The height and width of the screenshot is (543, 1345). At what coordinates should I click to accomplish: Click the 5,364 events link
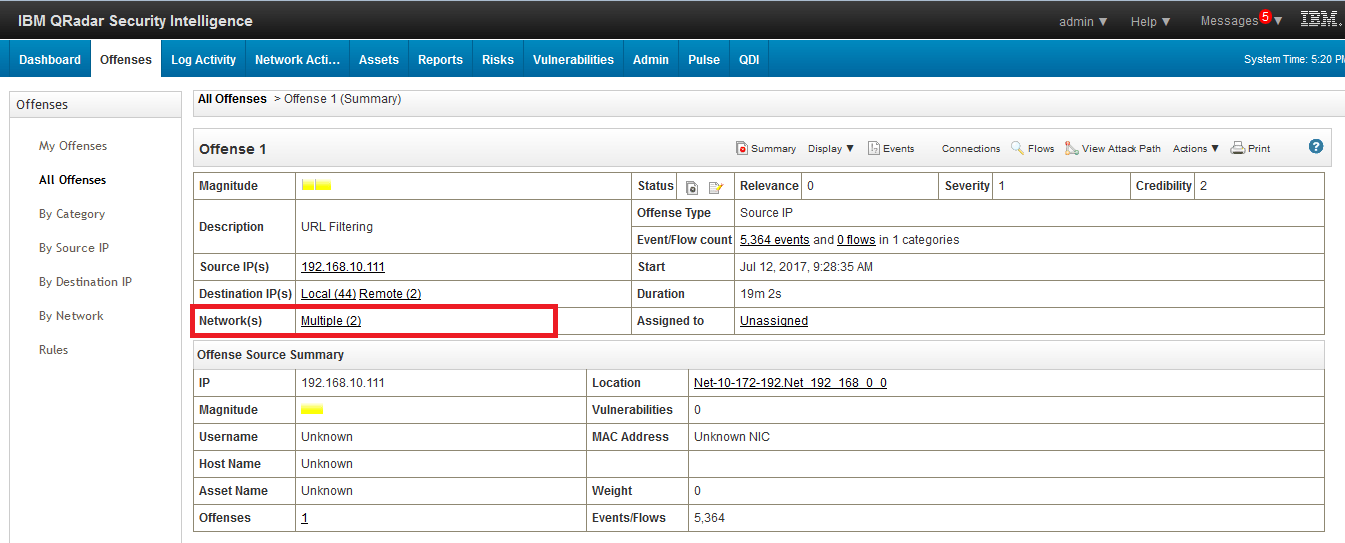tap(774, 240)
